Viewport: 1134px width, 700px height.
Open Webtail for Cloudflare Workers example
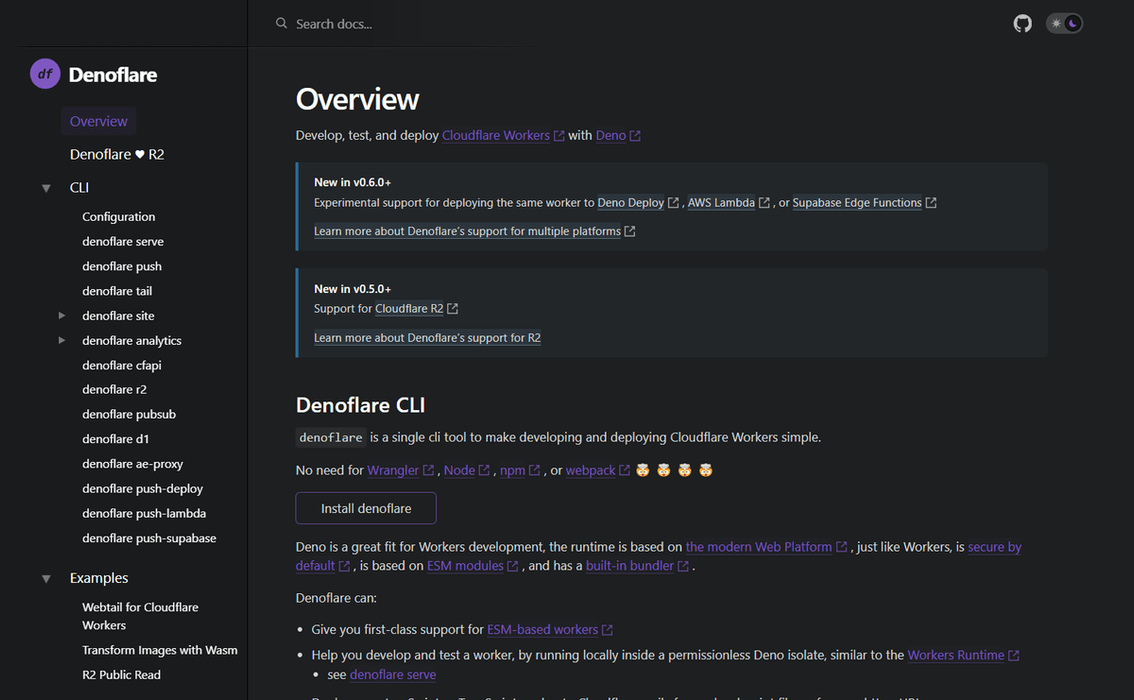pos(140,616)
